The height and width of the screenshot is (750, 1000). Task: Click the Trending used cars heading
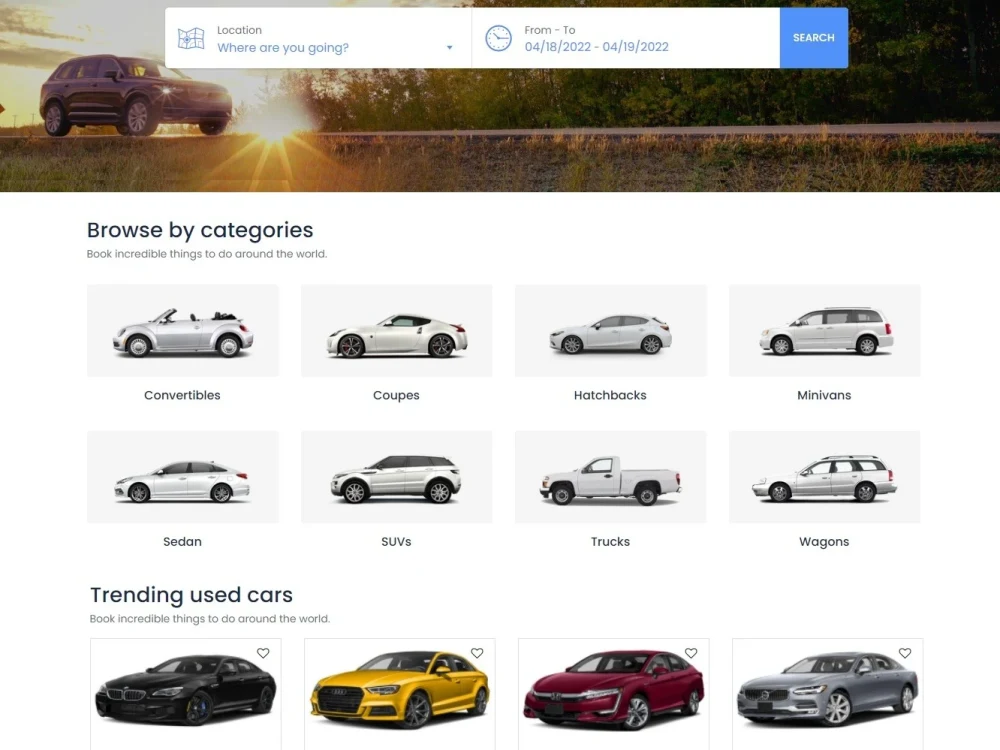[191, 594]
